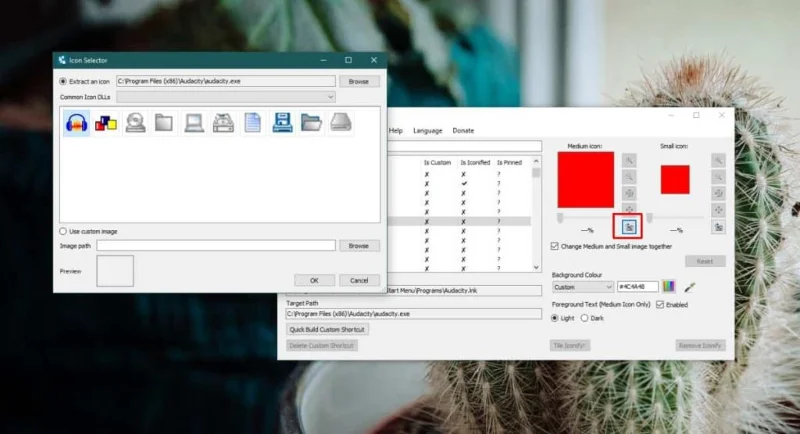The height and width of the screenshot is (434, 800).
Task: Zoom in the Medium icon image
Action: pyautogui.click(x=629, y=161)
